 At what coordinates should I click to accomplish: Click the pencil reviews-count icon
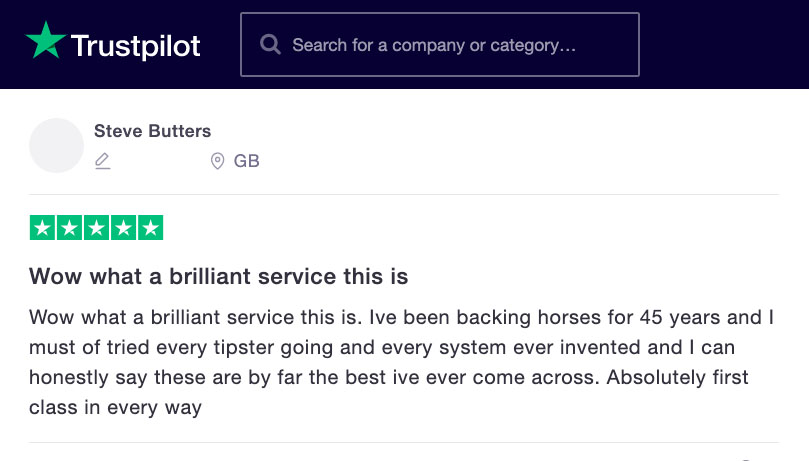pos(103,161)
